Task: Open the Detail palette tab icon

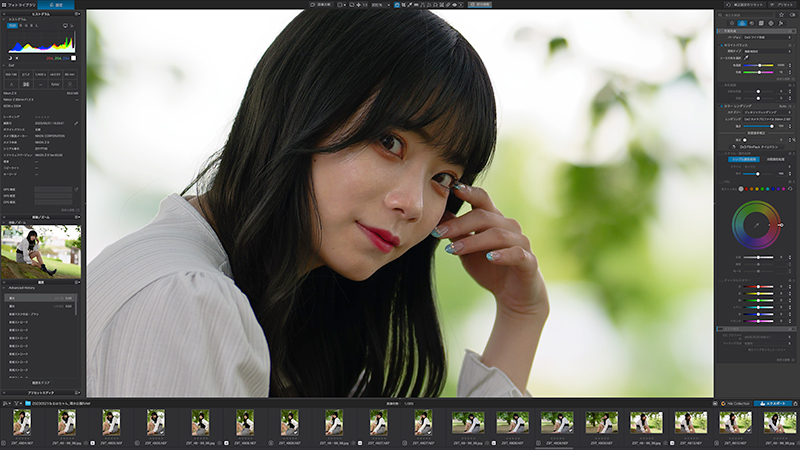Action: (752, 23)
